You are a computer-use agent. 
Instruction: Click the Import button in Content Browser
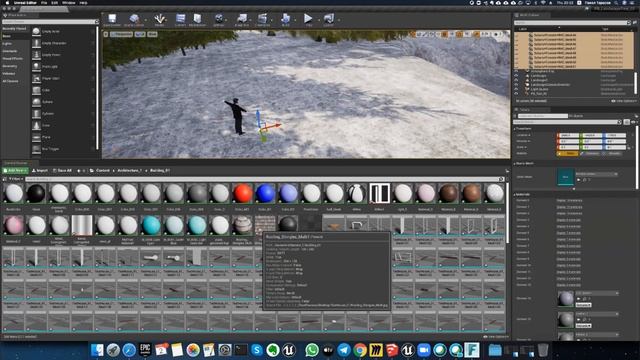tap(40, 170)
